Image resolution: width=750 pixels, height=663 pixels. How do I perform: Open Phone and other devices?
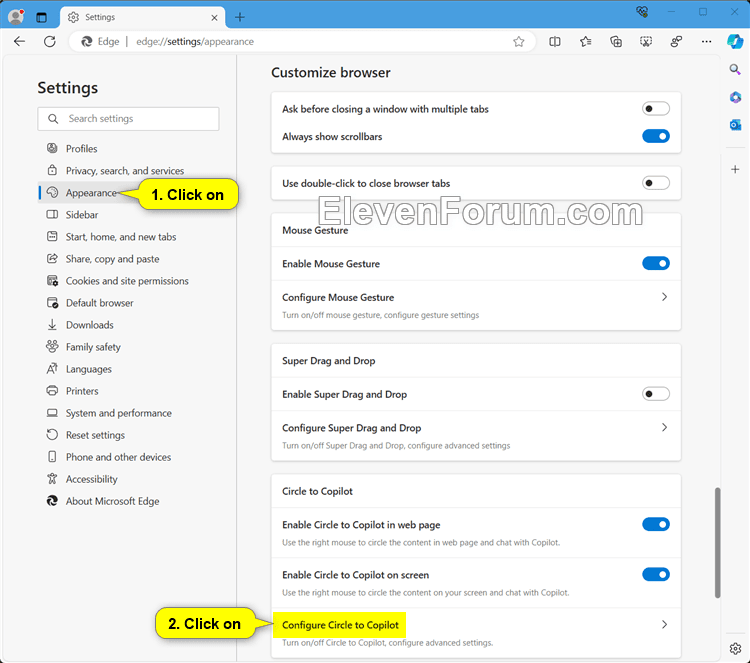tap(118, 457)
